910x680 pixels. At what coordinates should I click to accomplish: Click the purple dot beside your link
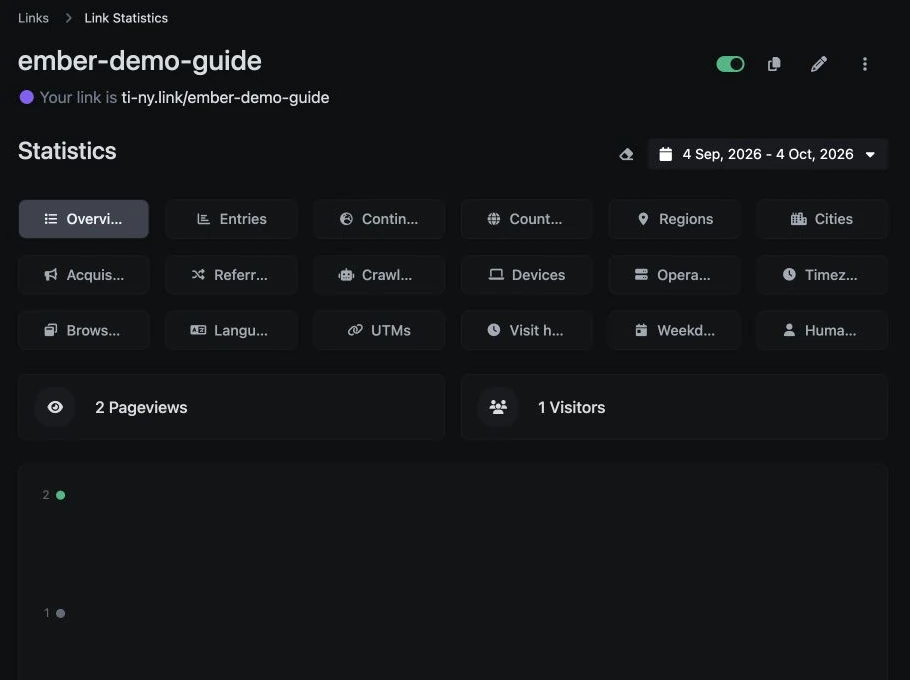26,97
